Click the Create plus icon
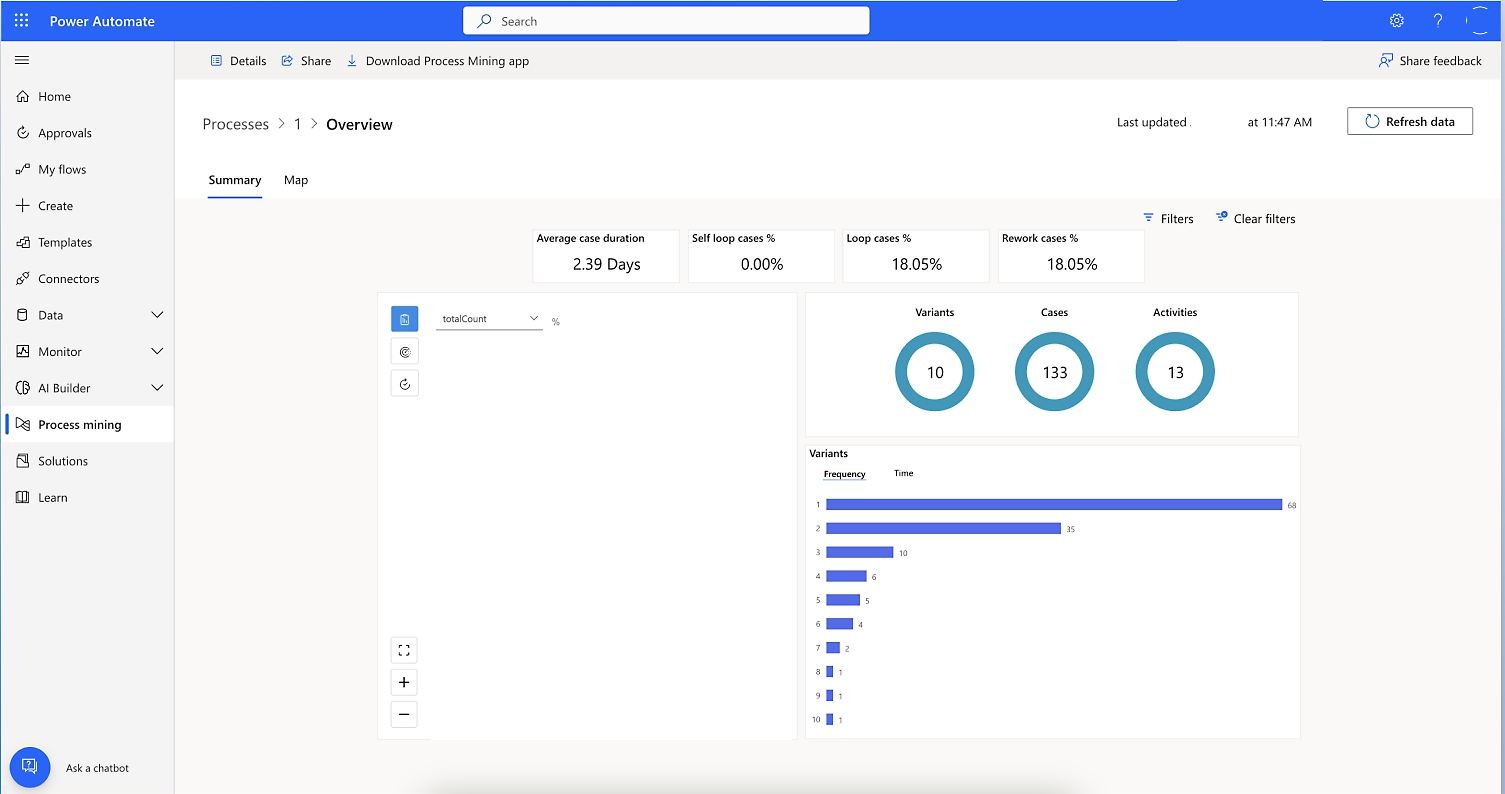The image size is (1505, 794). [x=23, y=206]
